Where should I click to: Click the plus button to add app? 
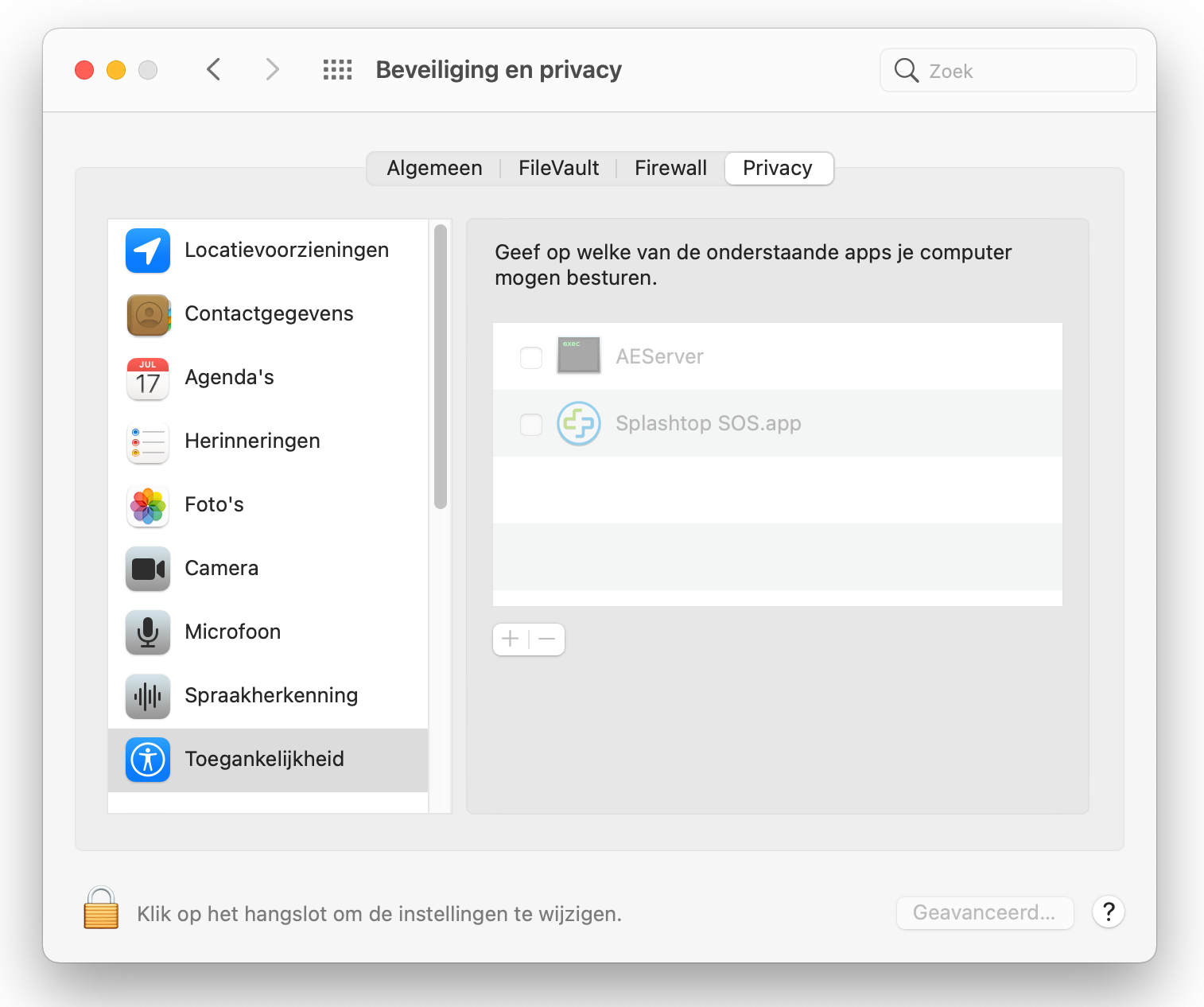tap(511, 640)
